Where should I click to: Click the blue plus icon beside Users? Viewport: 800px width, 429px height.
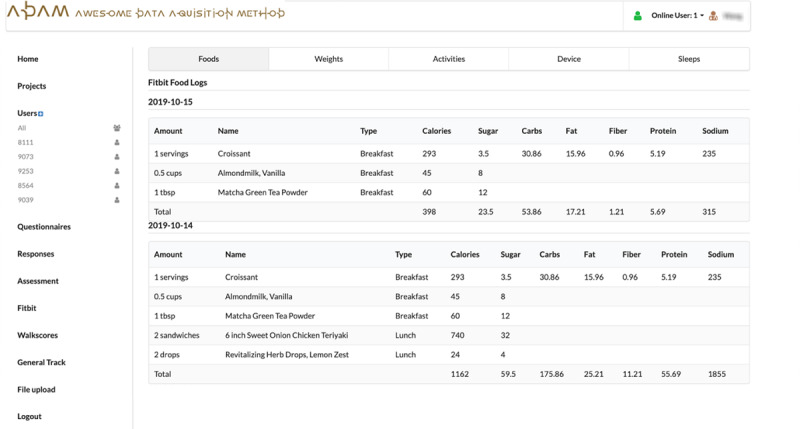(41, 114)
